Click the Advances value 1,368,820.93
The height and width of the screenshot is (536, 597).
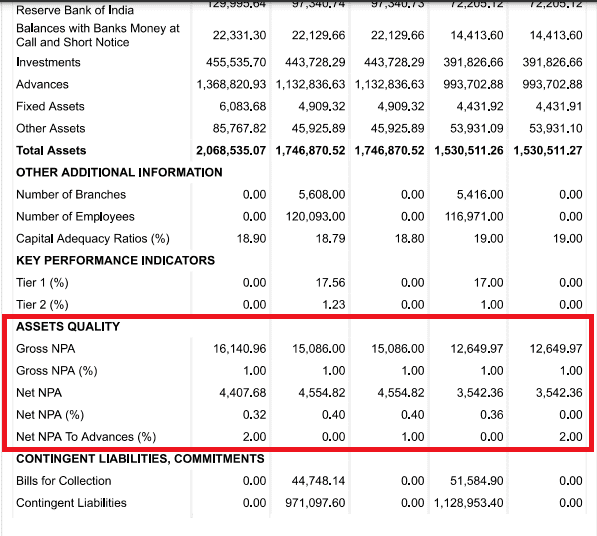[x=231, y=84]
